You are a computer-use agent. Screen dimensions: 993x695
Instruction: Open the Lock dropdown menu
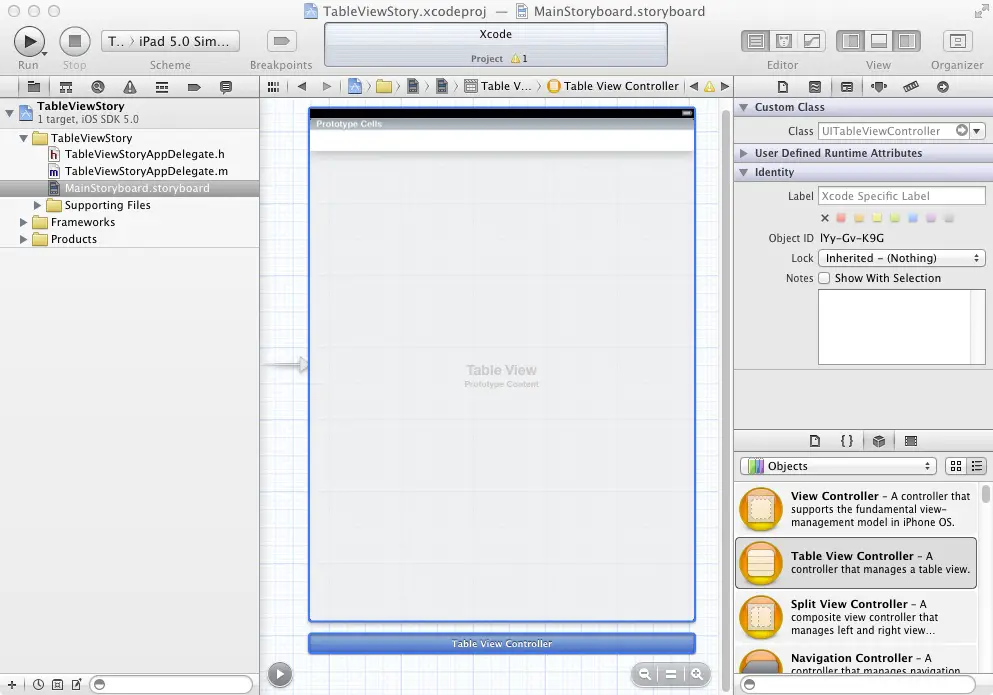(x=901, y=258)
